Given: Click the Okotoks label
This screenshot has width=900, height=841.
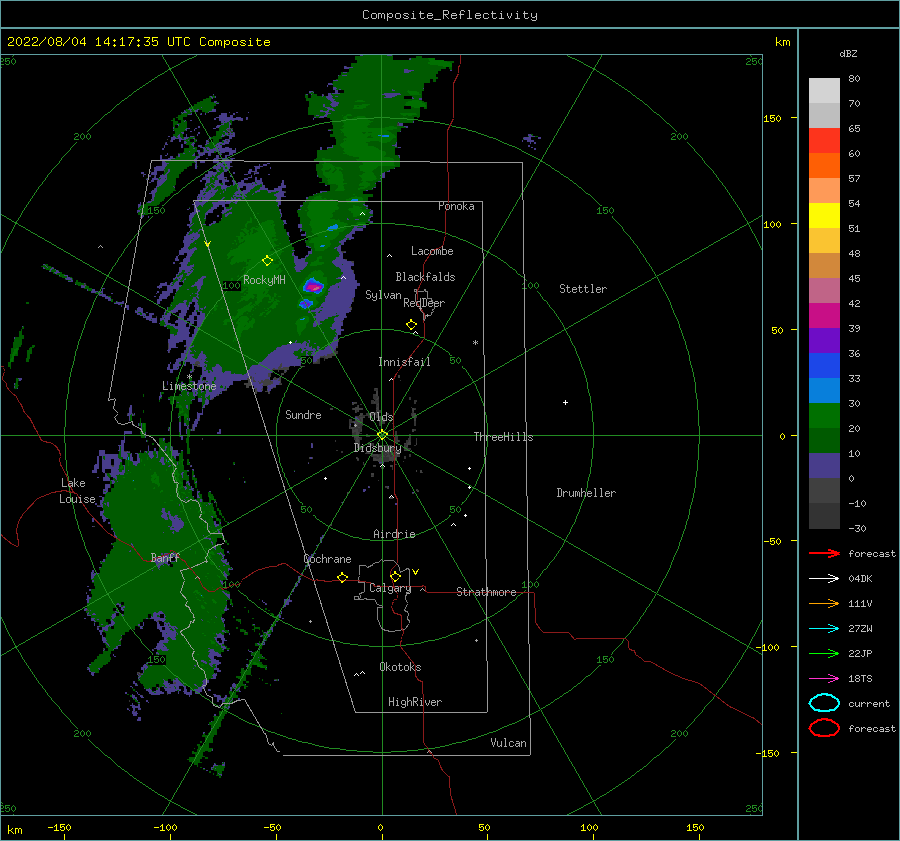Looking at the screenshot, I should (x=400, y=666).
